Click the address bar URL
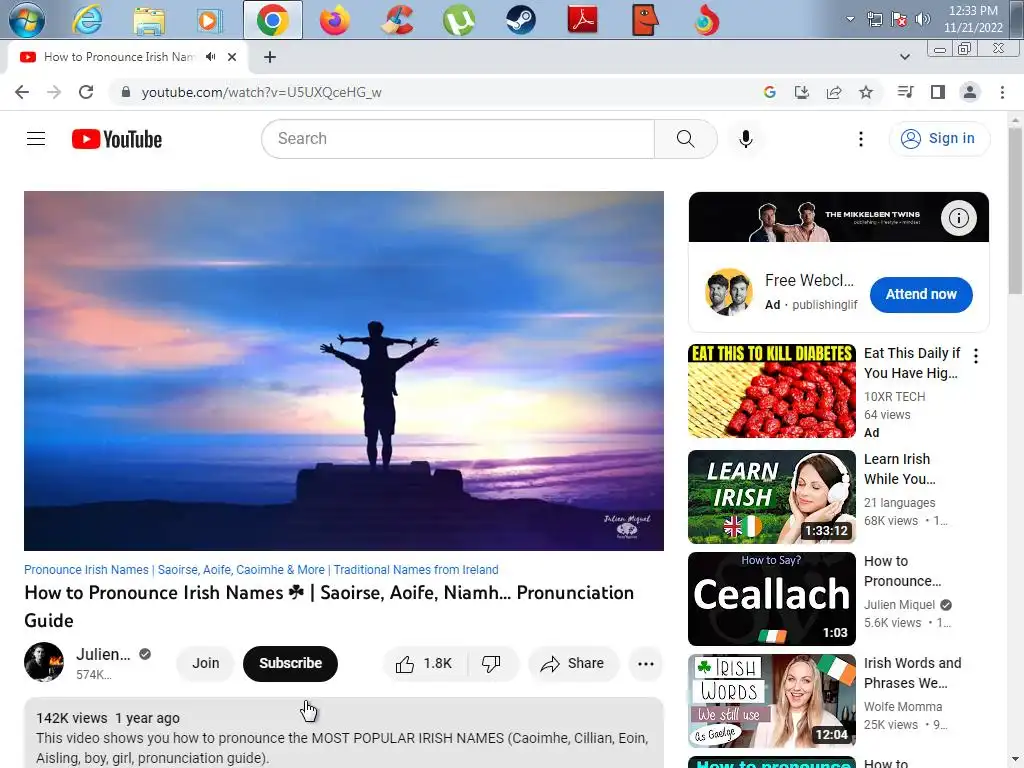Screen dimensions: 1024x768 tap(261, 92)
